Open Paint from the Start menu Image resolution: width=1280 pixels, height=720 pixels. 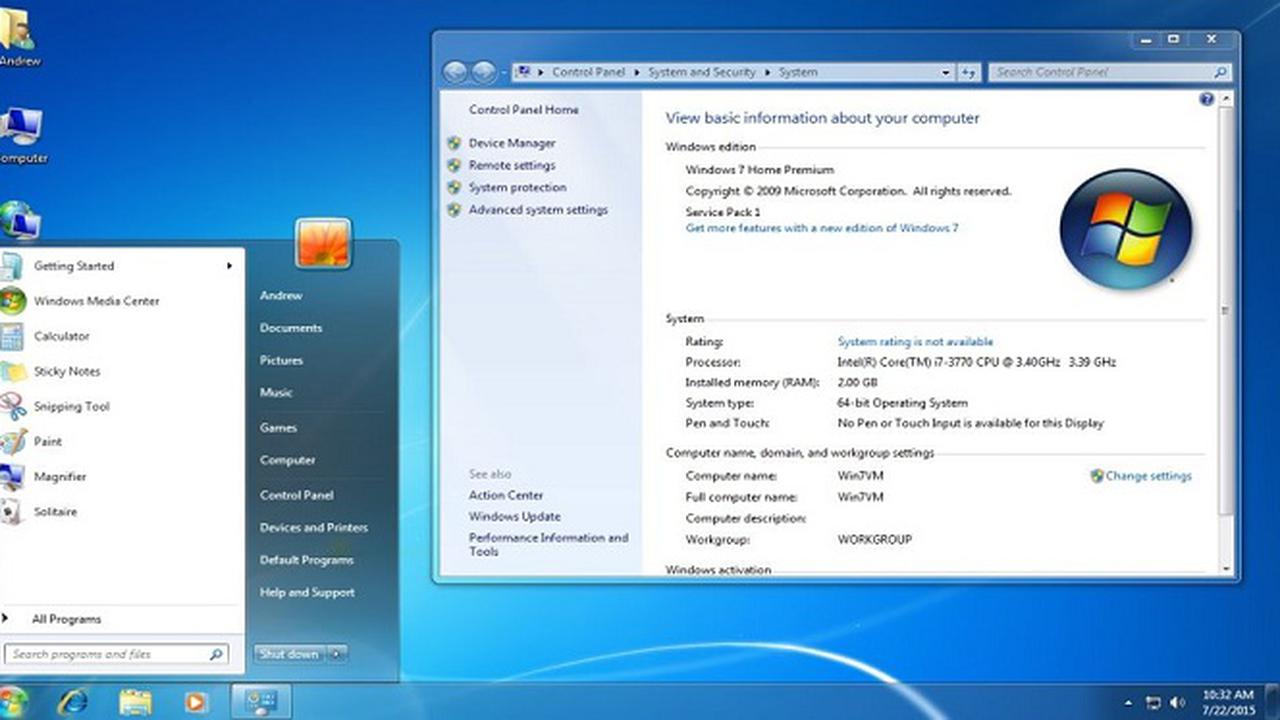[49, 441]
